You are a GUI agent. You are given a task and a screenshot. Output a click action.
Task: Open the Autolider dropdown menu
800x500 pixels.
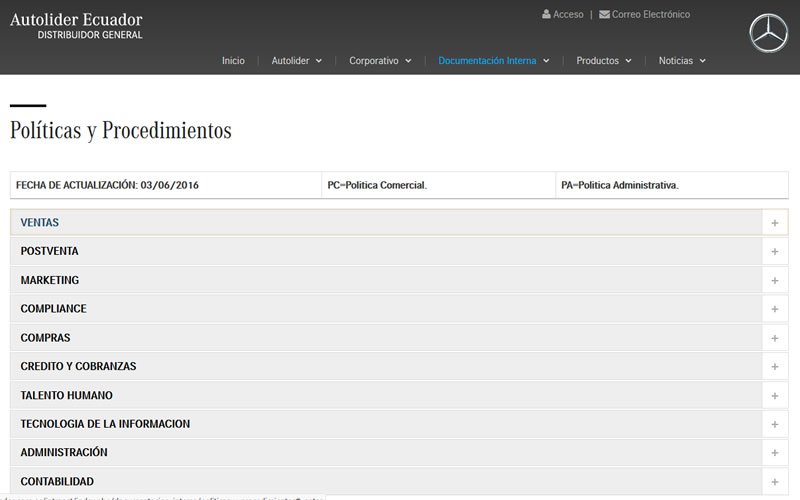click(296, 61)
